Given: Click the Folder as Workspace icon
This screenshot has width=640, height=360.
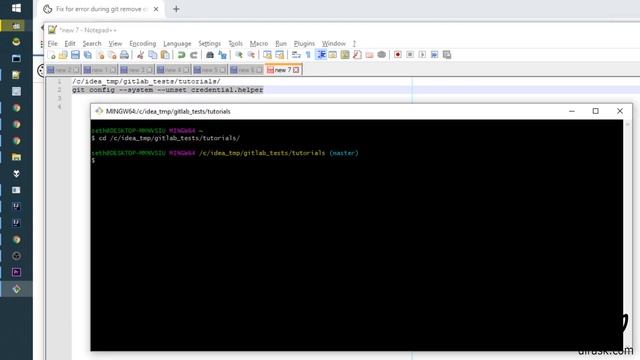Looking at the screenshot, I should [x=369, y=55].
